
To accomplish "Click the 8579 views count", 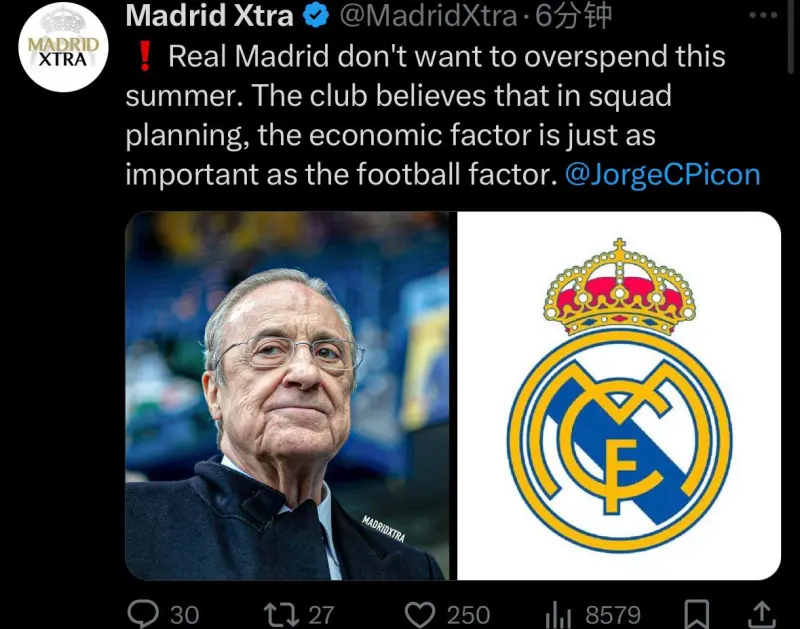I will 613,615.
